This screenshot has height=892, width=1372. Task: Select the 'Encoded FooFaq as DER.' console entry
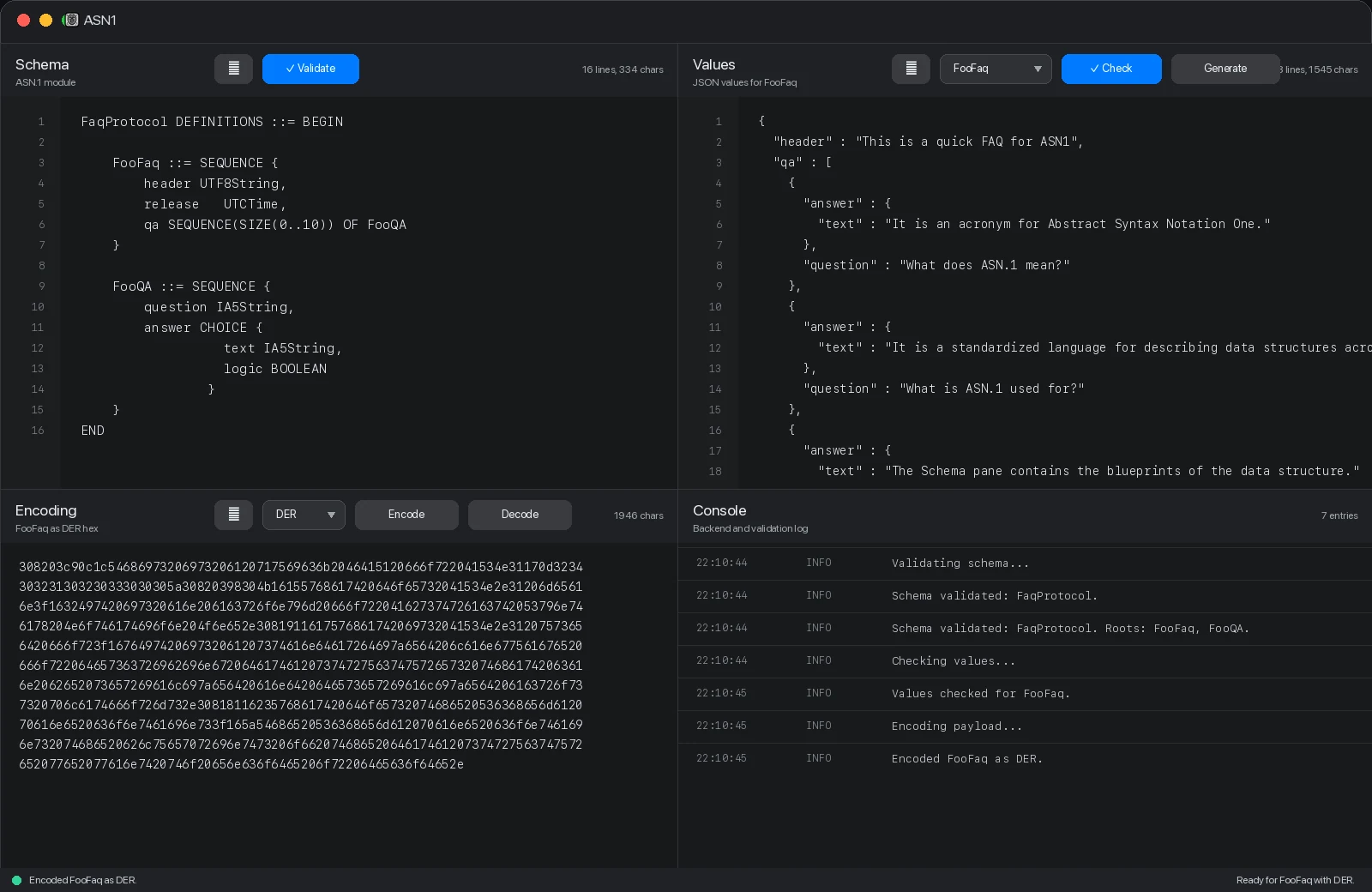pos(1025,759)
